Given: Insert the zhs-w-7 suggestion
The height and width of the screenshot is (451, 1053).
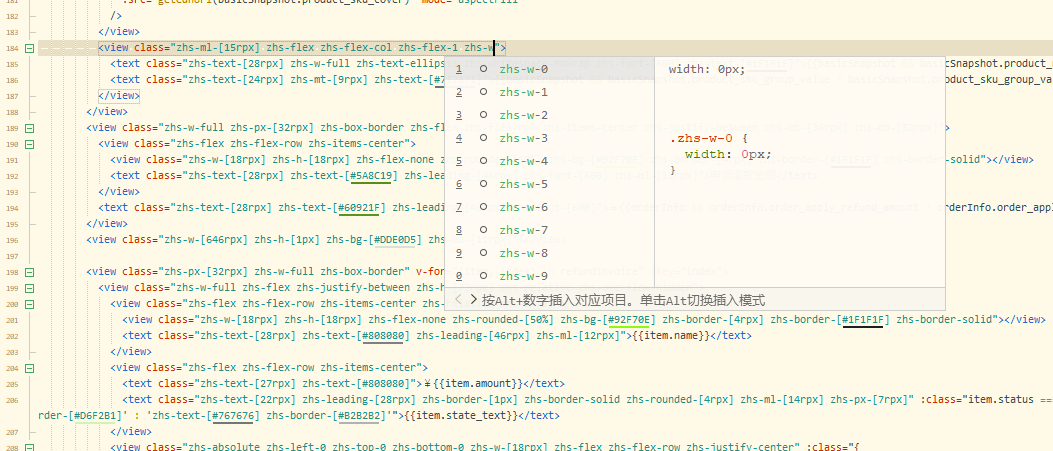Looking at the screenshot, I should [523, 230].
